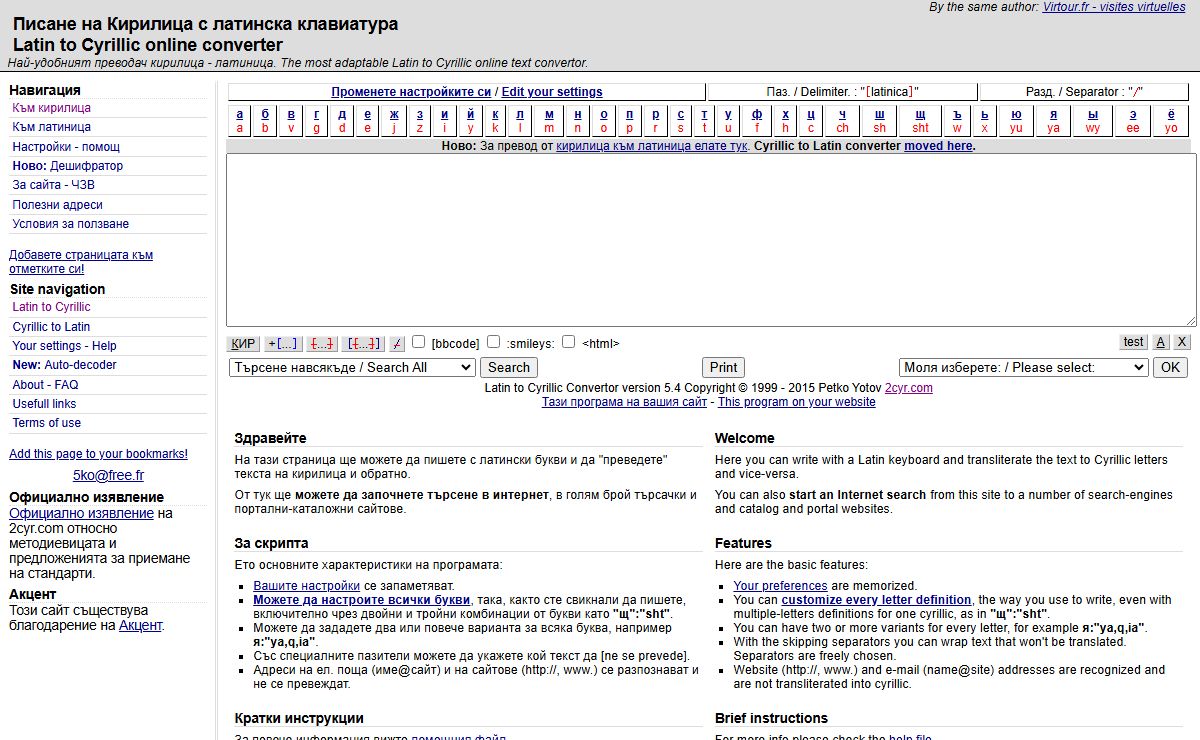Screen dimensions: 1200x740
Task: Expand the Please select dropdown
Action: [1023, 367]
